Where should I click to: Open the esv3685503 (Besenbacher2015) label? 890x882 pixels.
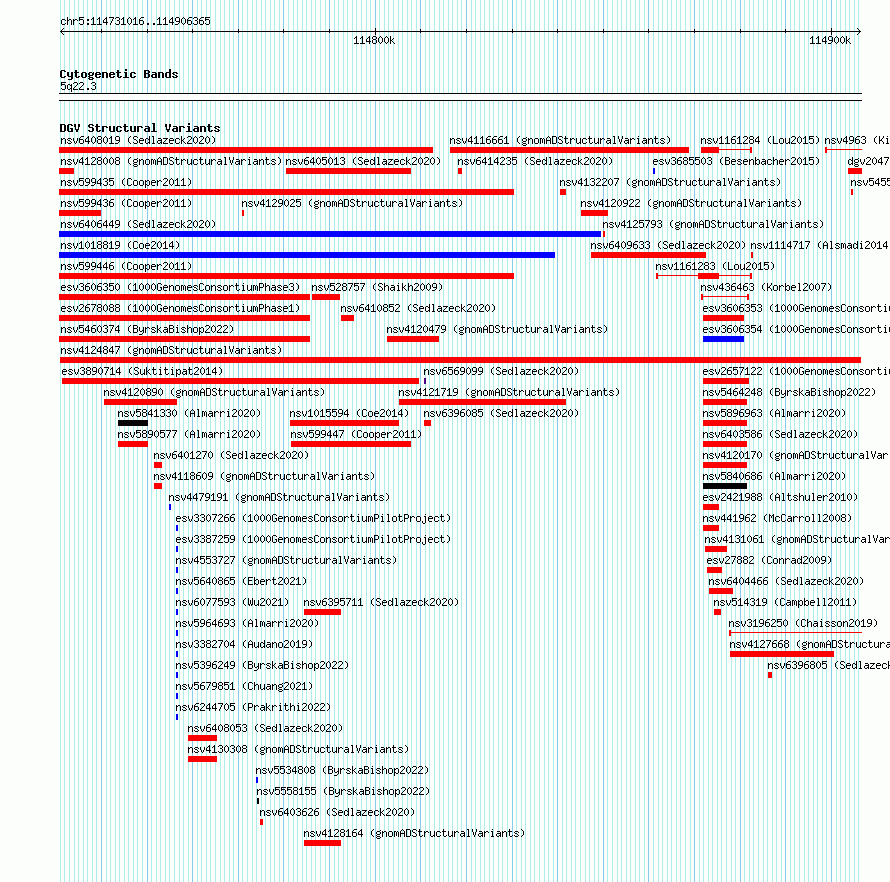tap(736, 161)
